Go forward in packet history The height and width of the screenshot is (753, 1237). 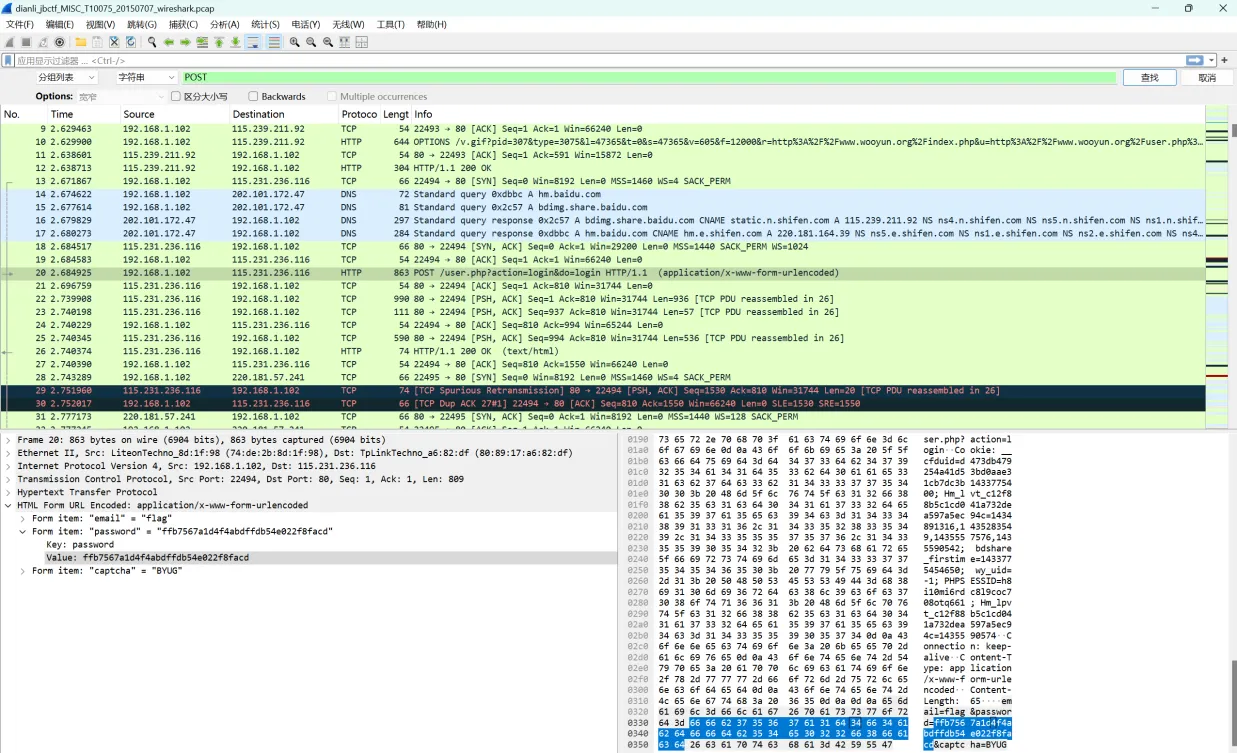click(185, 42)
